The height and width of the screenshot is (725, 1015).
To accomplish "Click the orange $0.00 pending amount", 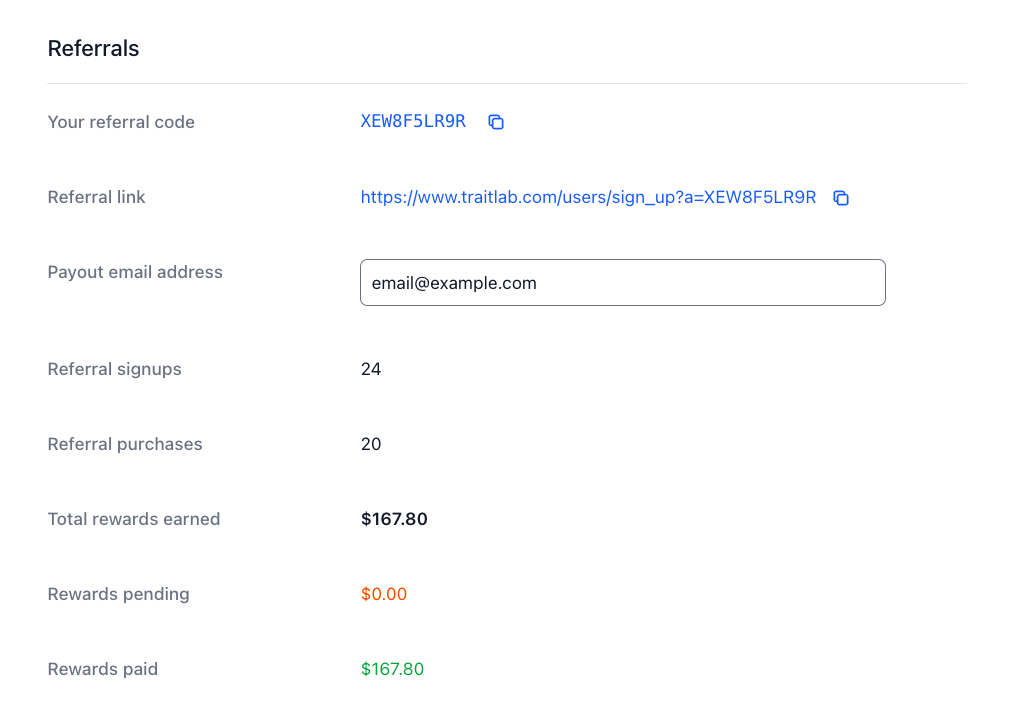I will 384,594.
